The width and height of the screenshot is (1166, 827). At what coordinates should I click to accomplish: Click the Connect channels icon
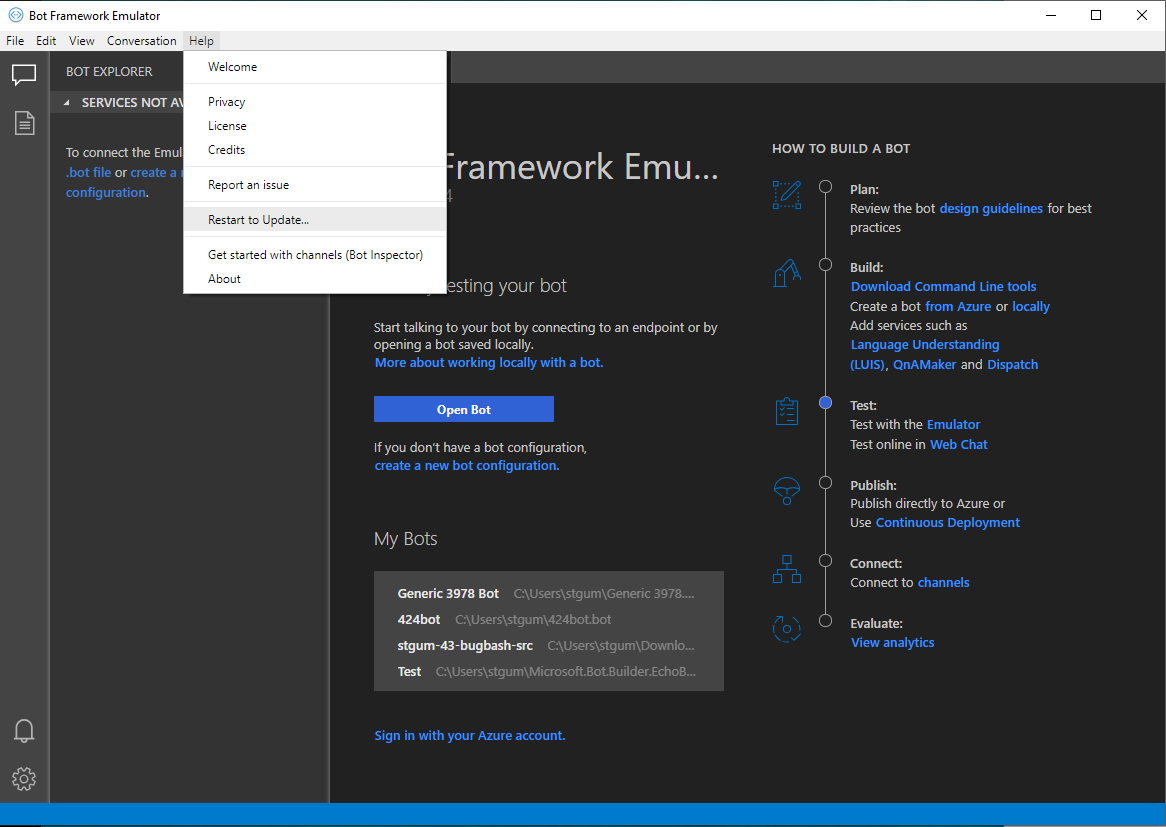(x=788, y=568)
